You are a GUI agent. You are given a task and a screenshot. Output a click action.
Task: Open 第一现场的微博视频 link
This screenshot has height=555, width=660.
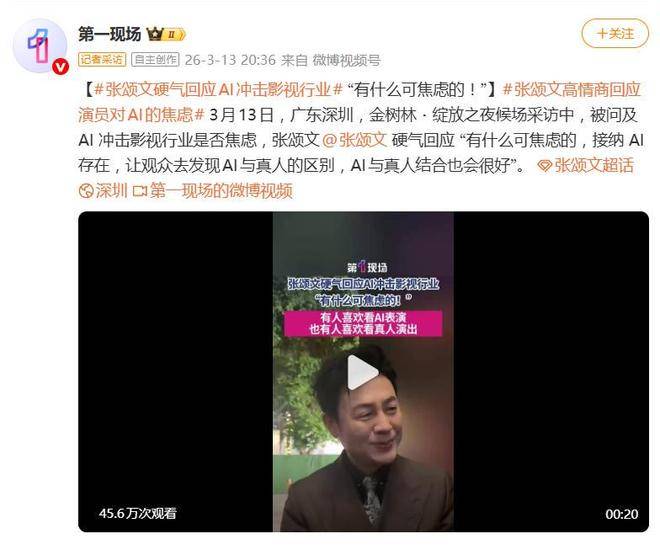click(x=221, y=191)
